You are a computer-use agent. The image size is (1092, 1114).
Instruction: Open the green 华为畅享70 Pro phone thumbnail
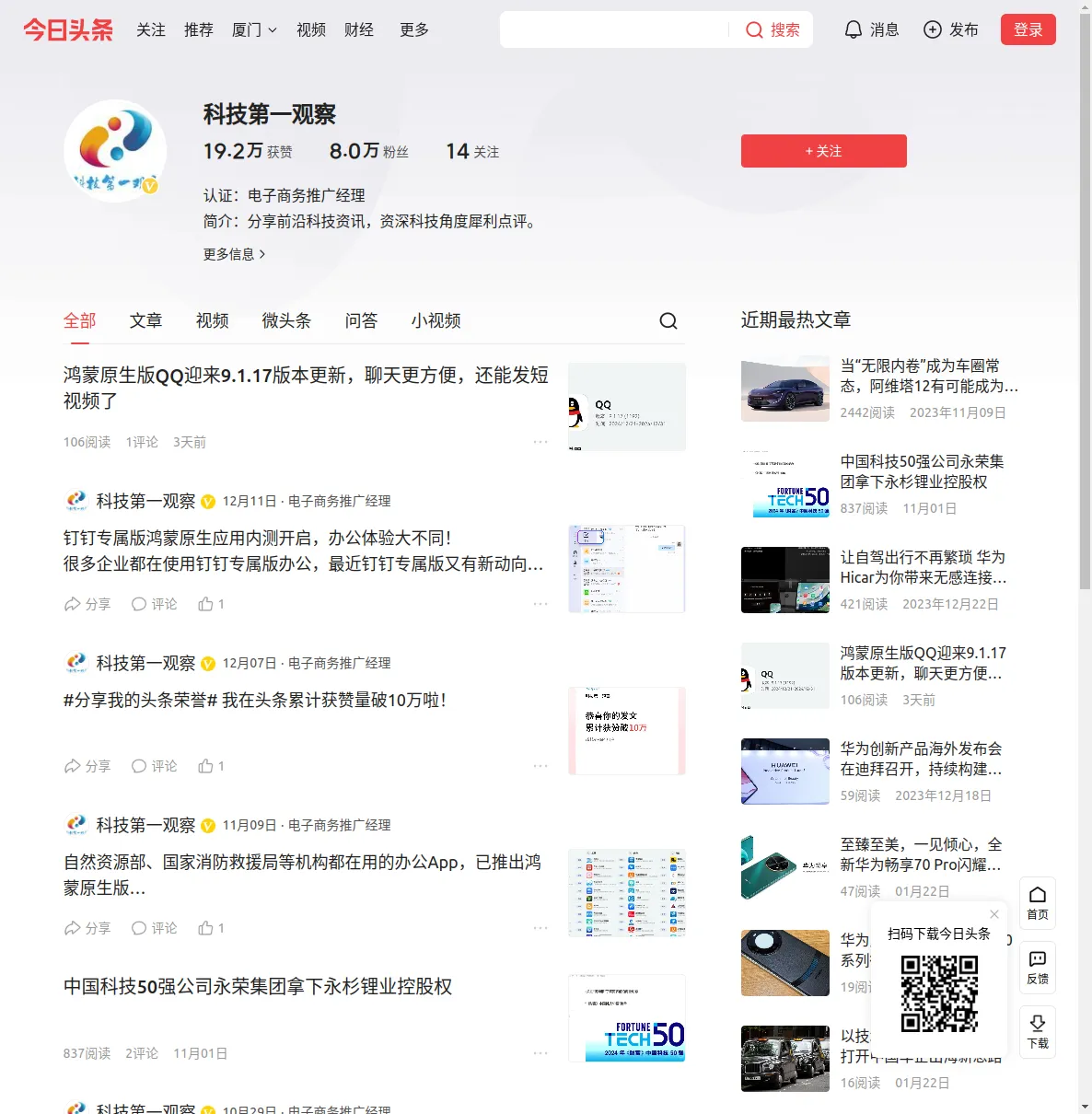785,867
